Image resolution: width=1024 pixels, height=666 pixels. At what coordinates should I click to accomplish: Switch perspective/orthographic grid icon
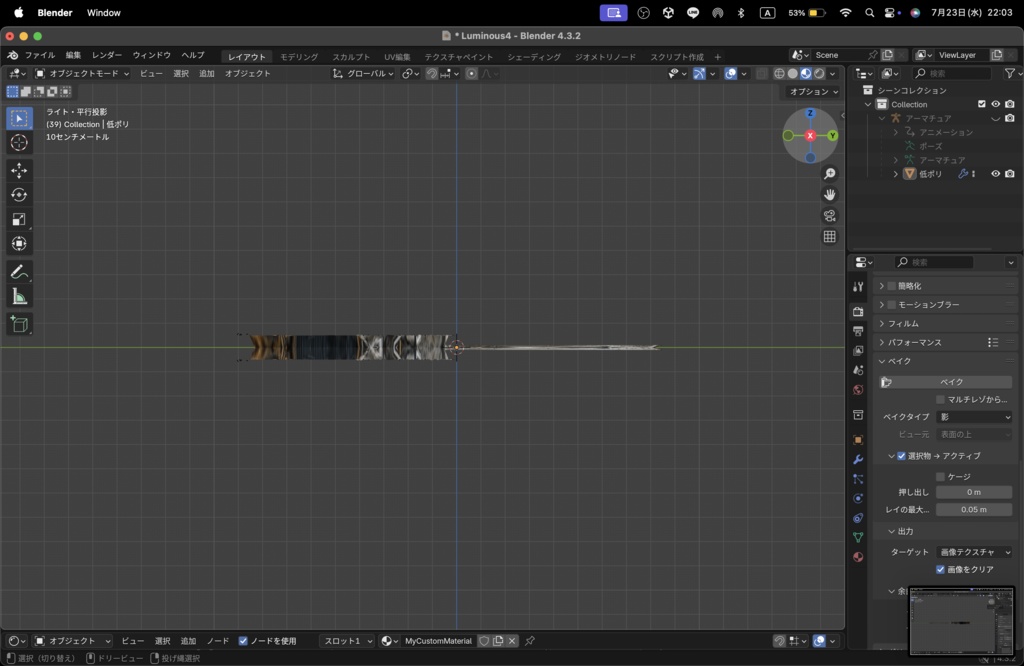829,236
